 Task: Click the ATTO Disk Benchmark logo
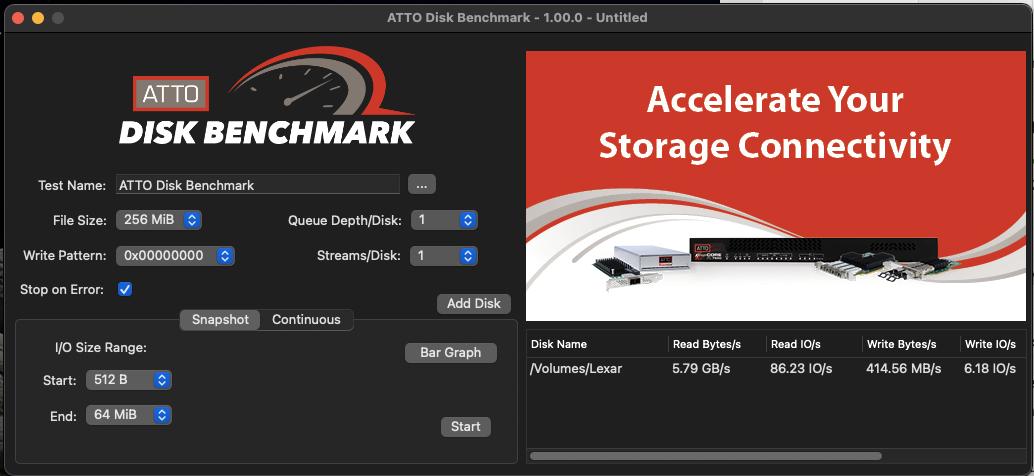(x=266, y=98)
